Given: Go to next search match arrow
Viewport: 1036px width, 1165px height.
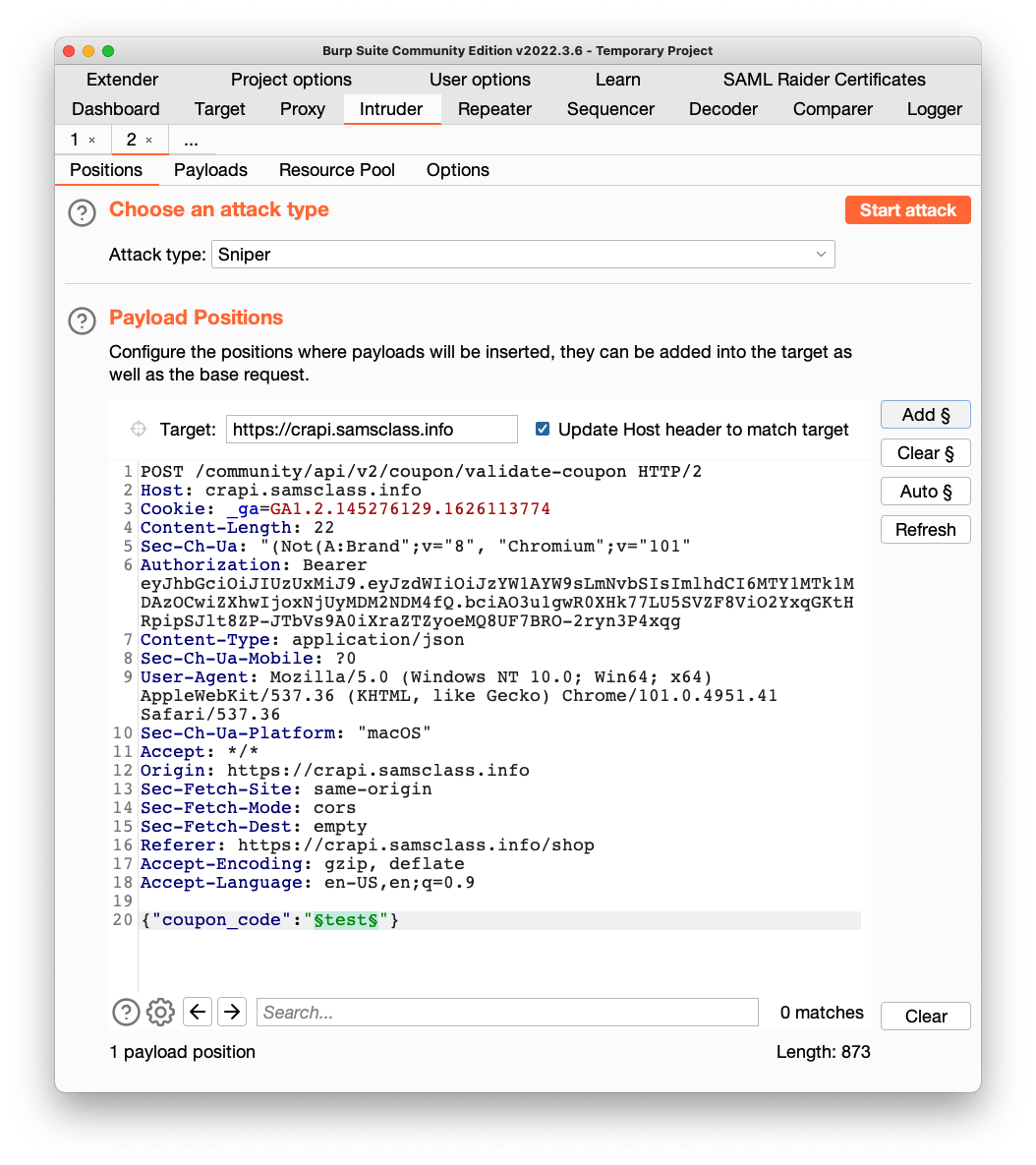Looking at the screenshot, I should (232, 1012).
